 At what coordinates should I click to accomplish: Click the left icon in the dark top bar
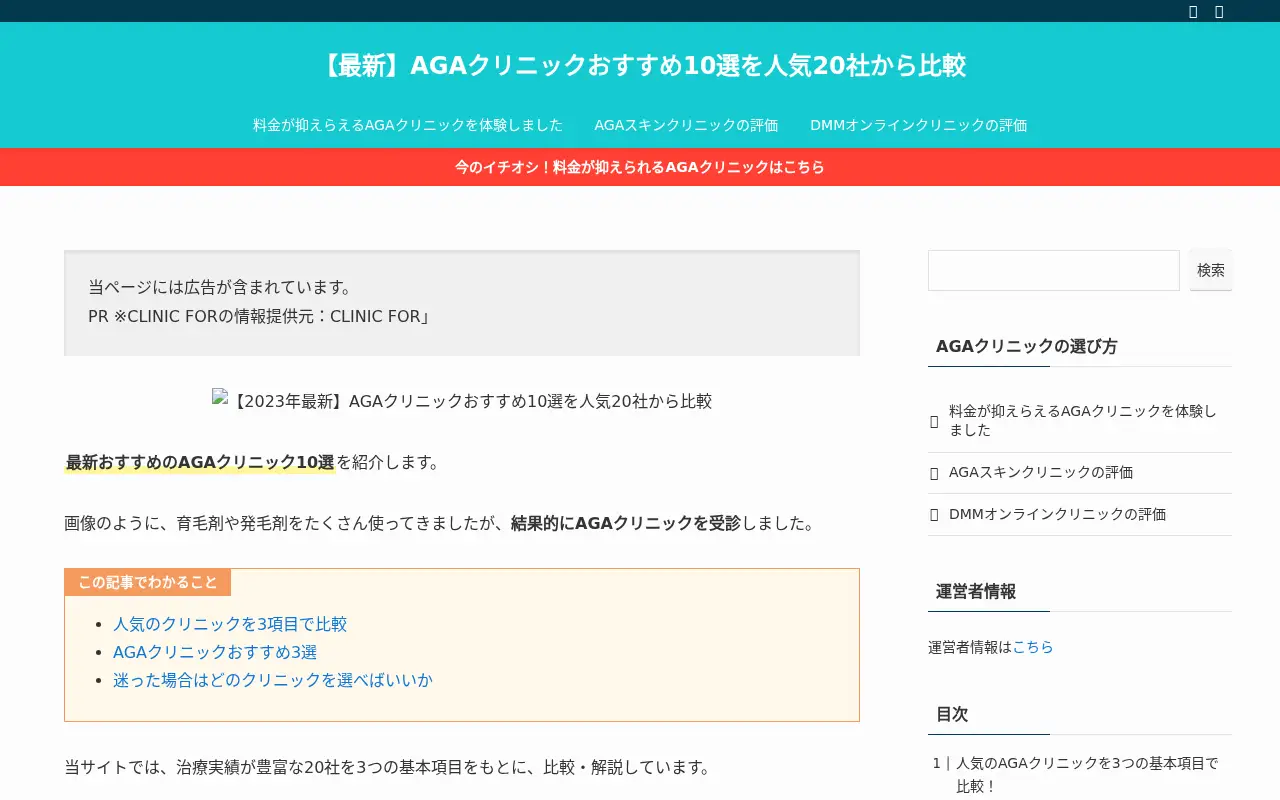(x=1193, y=11)
